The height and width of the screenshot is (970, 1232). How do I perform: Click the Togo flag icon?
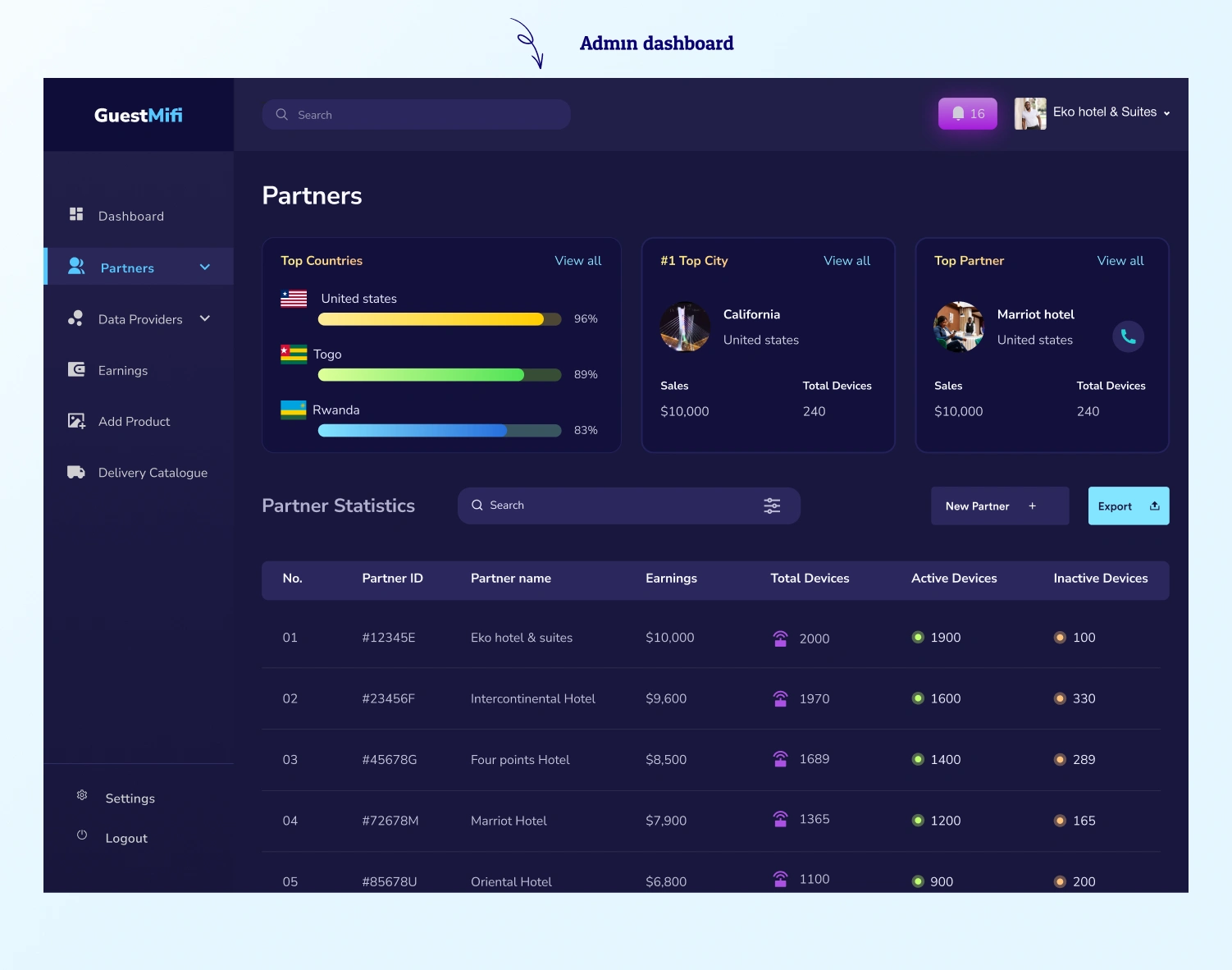coord(294,354)
